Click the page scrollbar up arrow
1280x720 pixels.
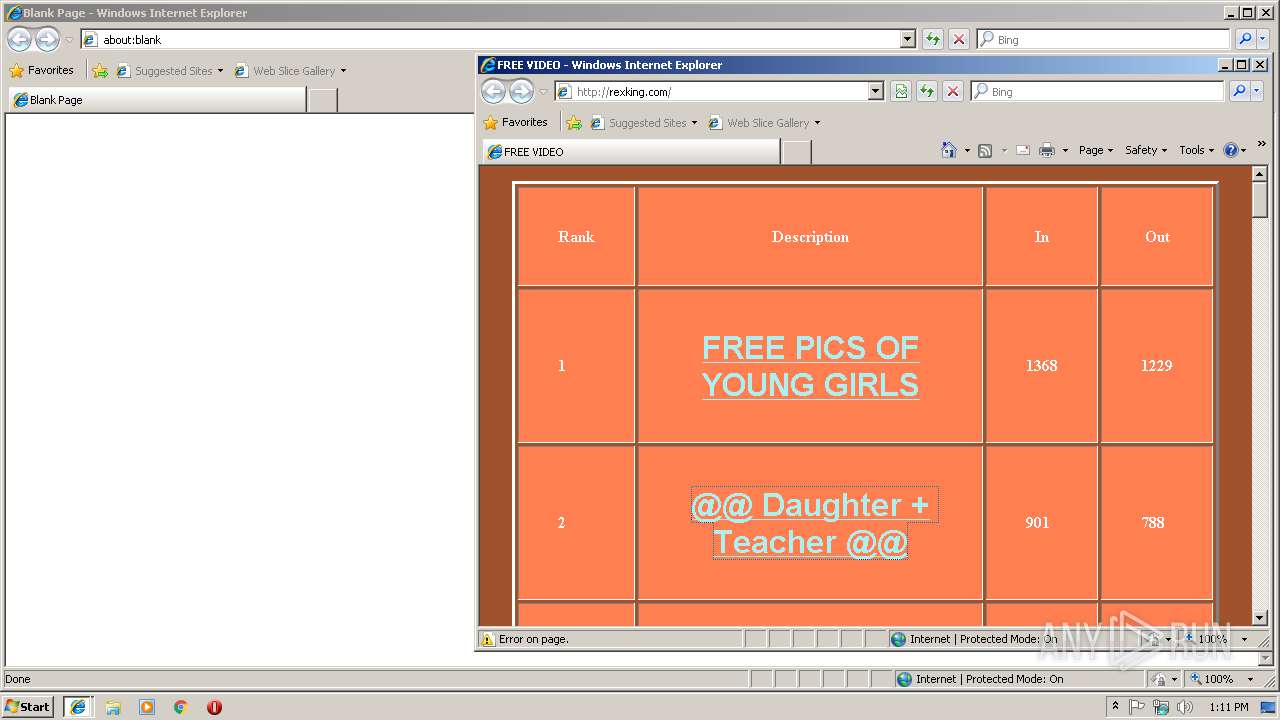[1259, 175]
